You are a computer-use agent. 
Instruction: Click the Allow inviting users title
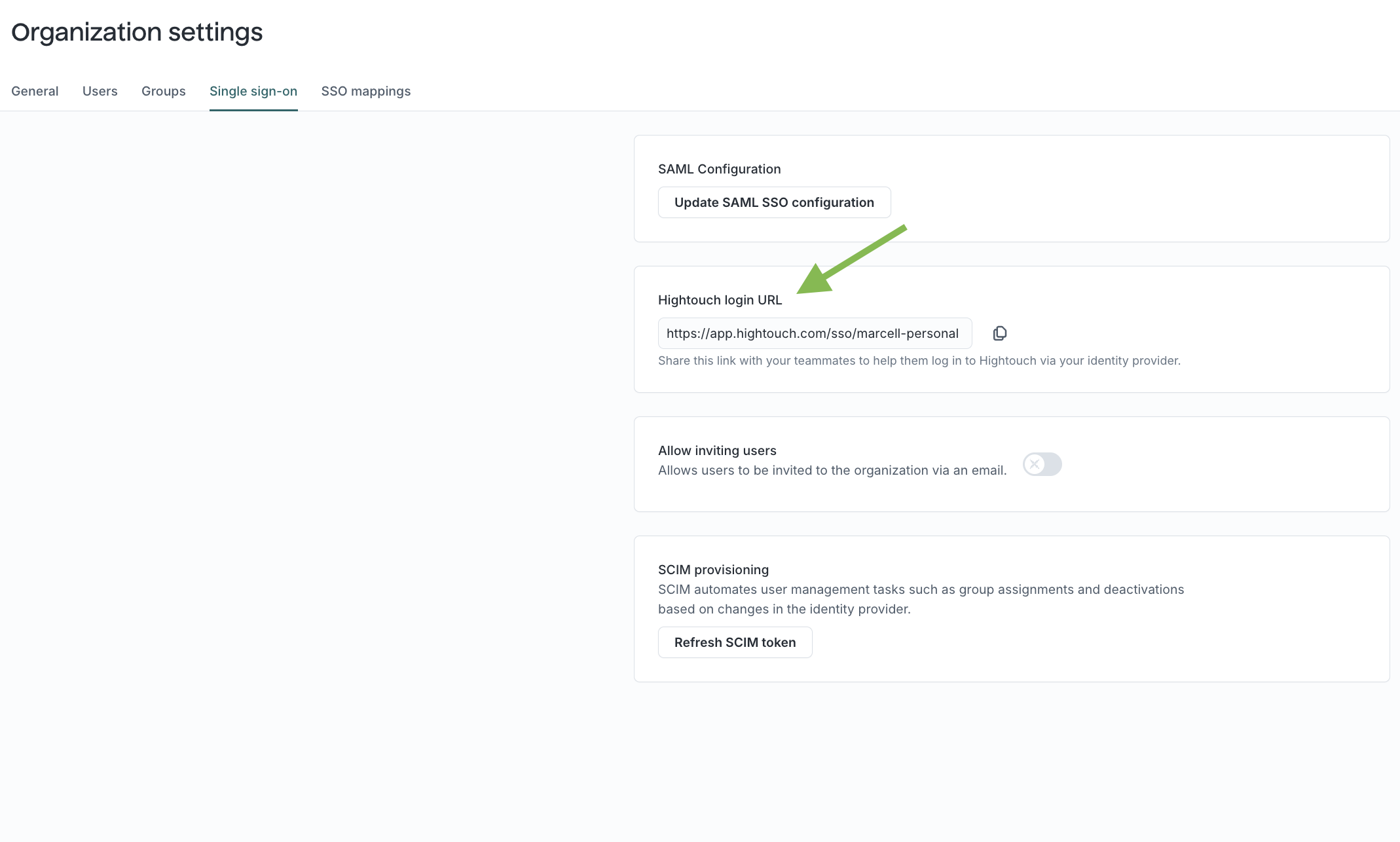(717, 450)
